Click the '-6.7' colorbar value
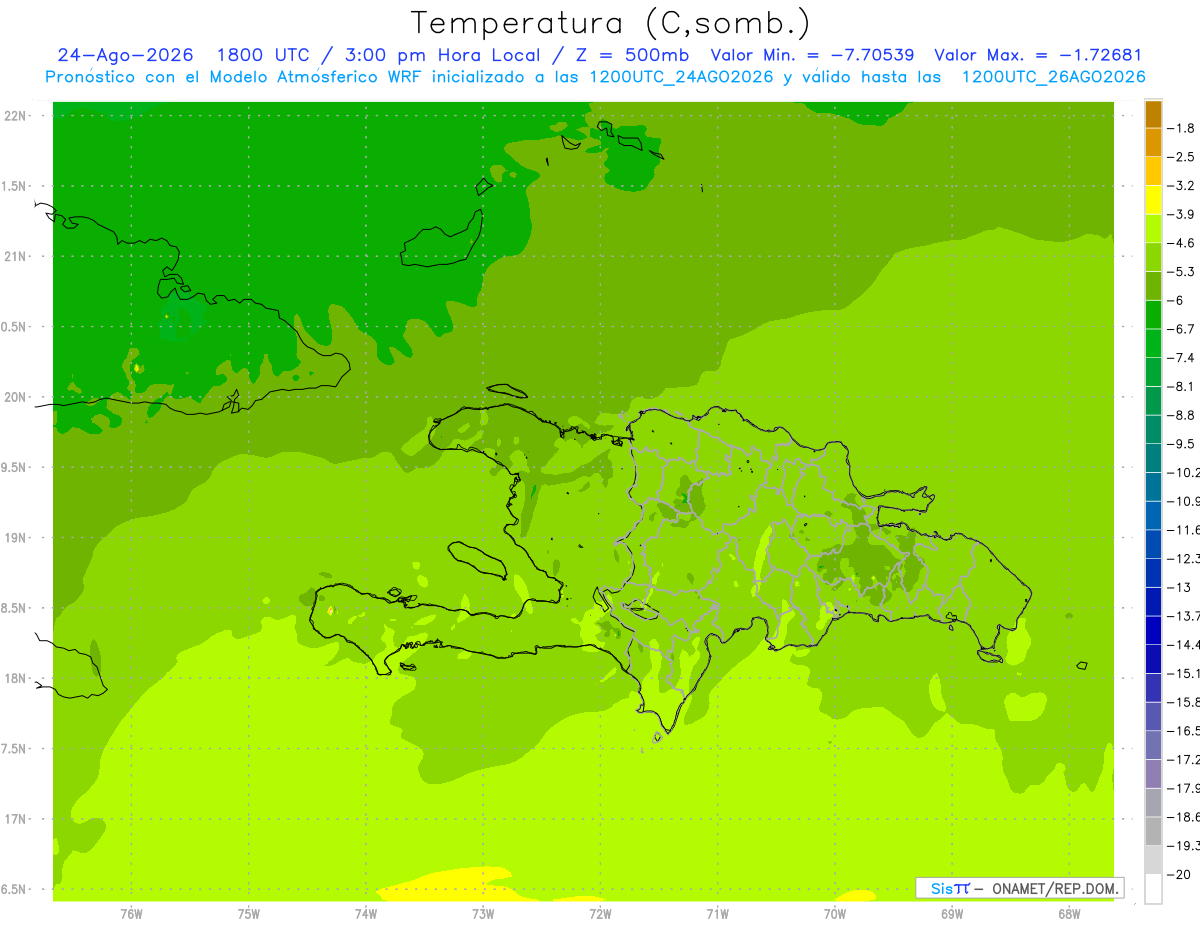This screenshot has height=927, width=1200. [x=1182, y=329]
